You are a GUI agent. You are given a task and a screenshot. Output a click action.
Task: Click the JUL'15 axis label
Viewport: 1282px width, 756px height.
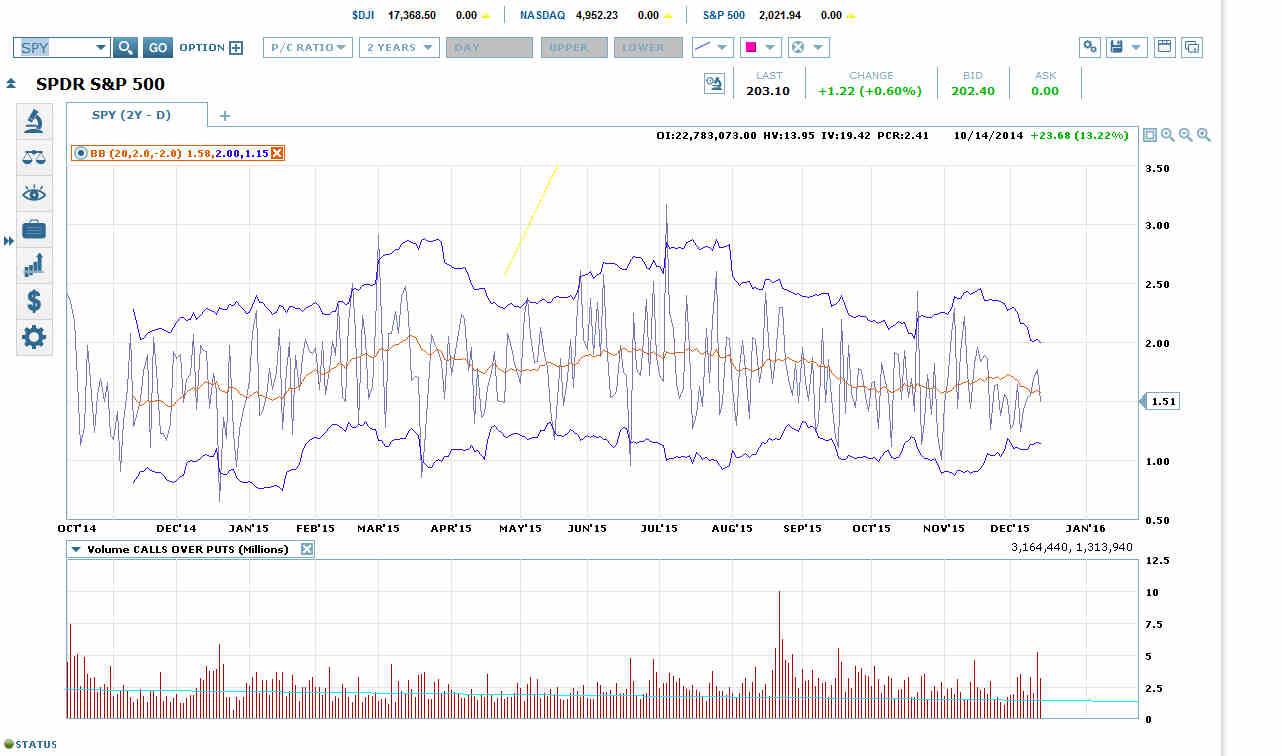pyautogui.click(x=659, y=528)
